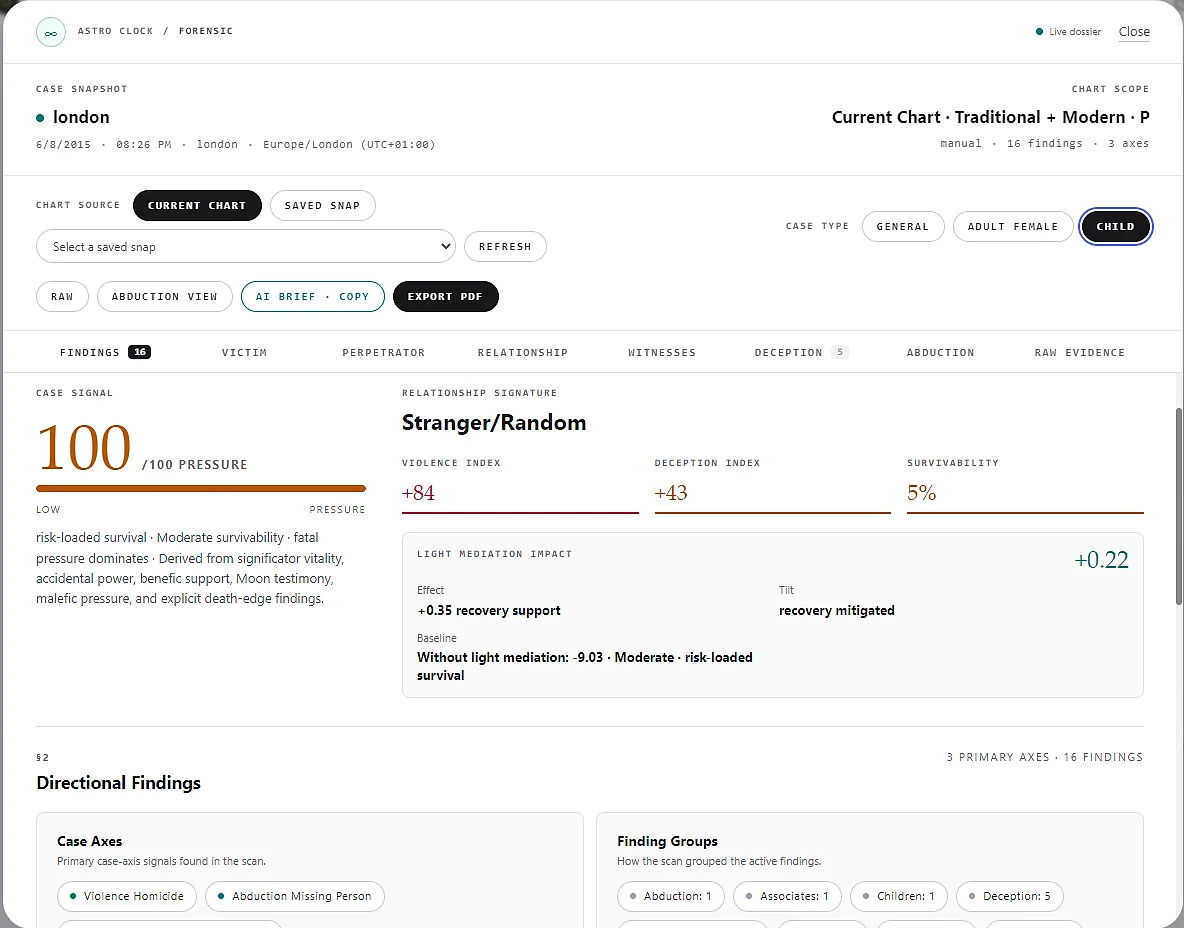The image size is (1184, 928).
Task: Click the Deception Index value +43
Action: coord(671,493)
